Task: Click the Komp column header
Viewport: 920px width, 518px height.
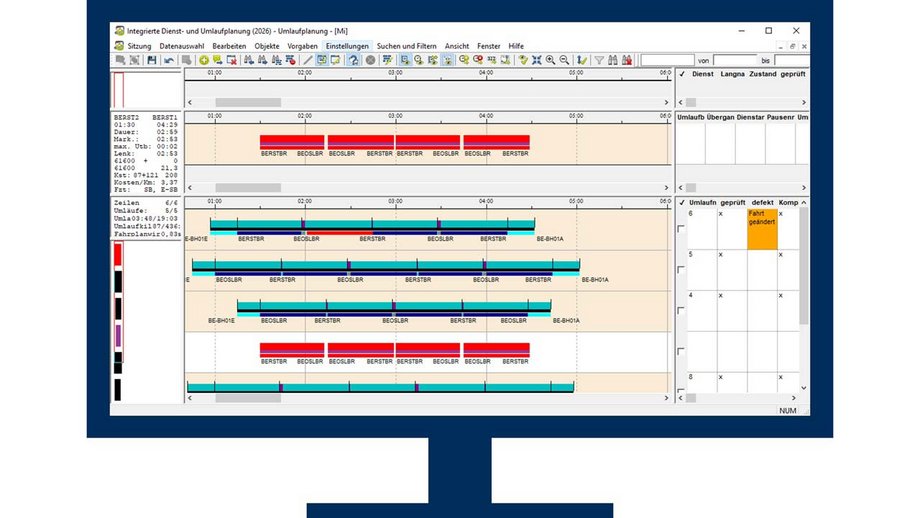Action: (x=788, y=202)
